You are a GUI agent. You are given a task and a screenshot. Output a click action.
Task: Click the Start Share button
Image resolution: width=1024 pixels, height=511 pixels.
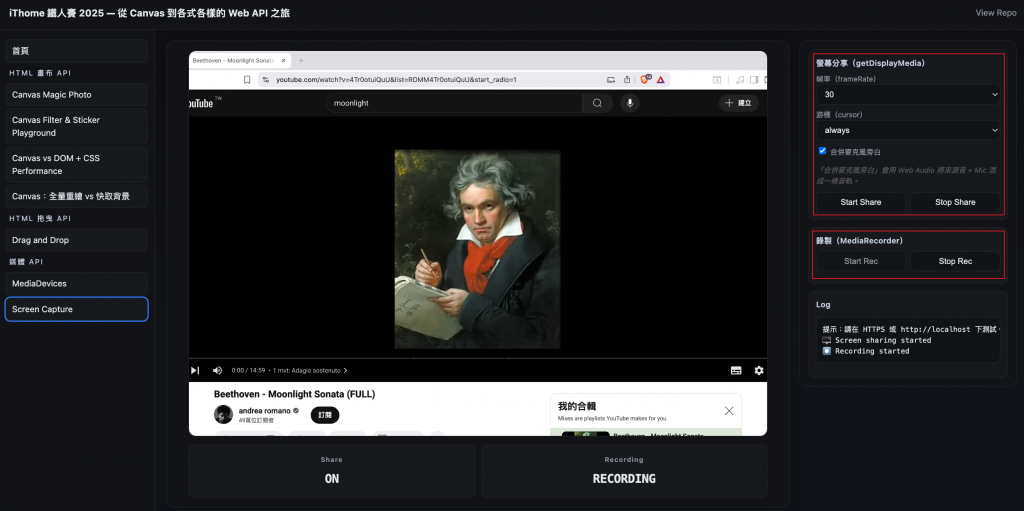tap(861, 202)
